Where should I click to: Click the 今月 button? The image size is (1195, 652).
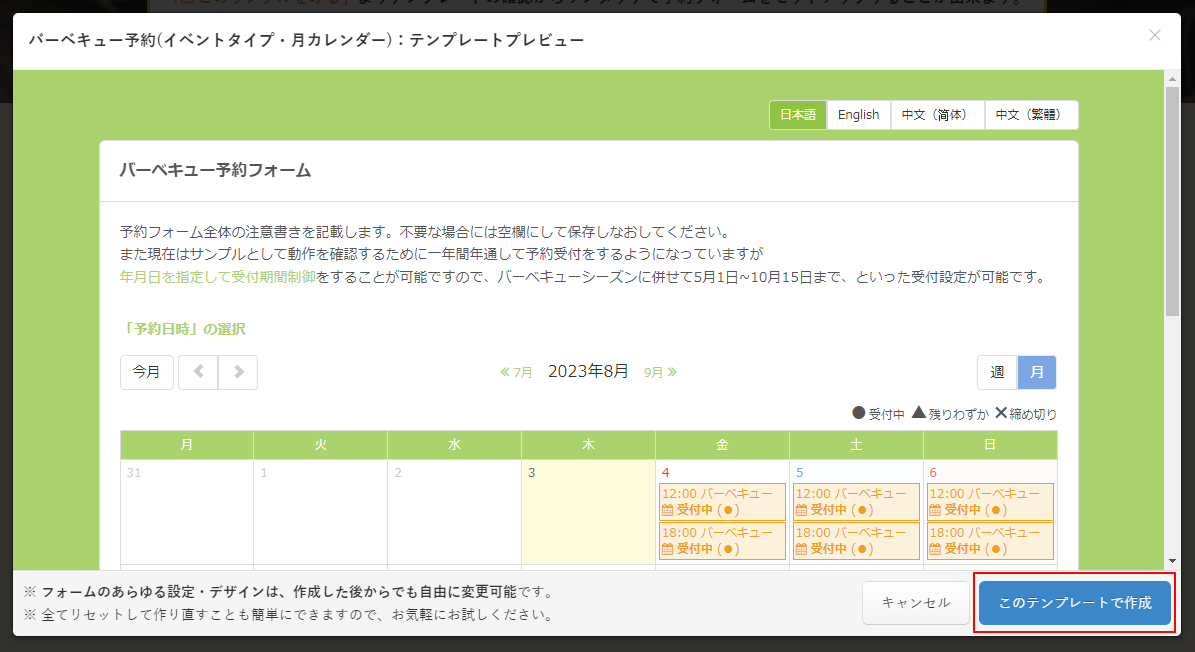point(147,372)
